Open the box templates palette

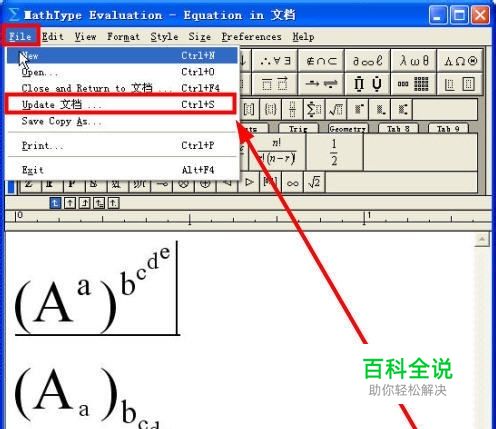(x=460, y=84)
